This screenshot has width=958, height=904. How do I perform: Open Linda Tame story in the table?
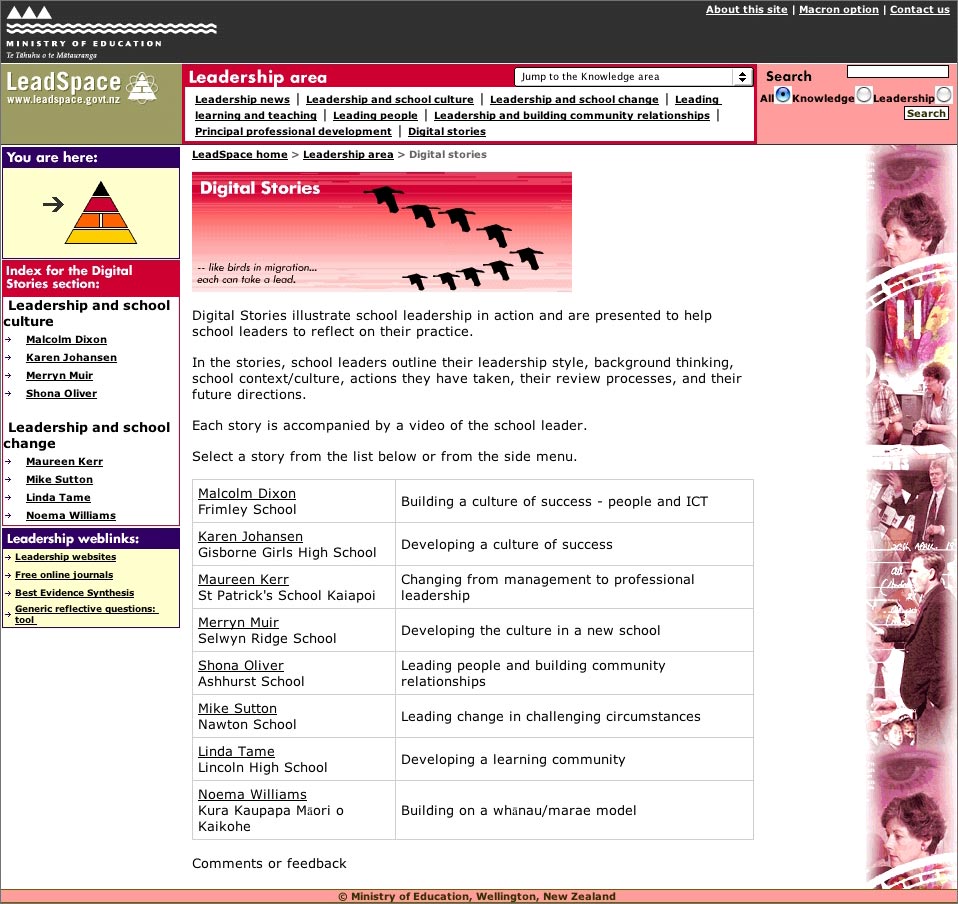[236, 751]
